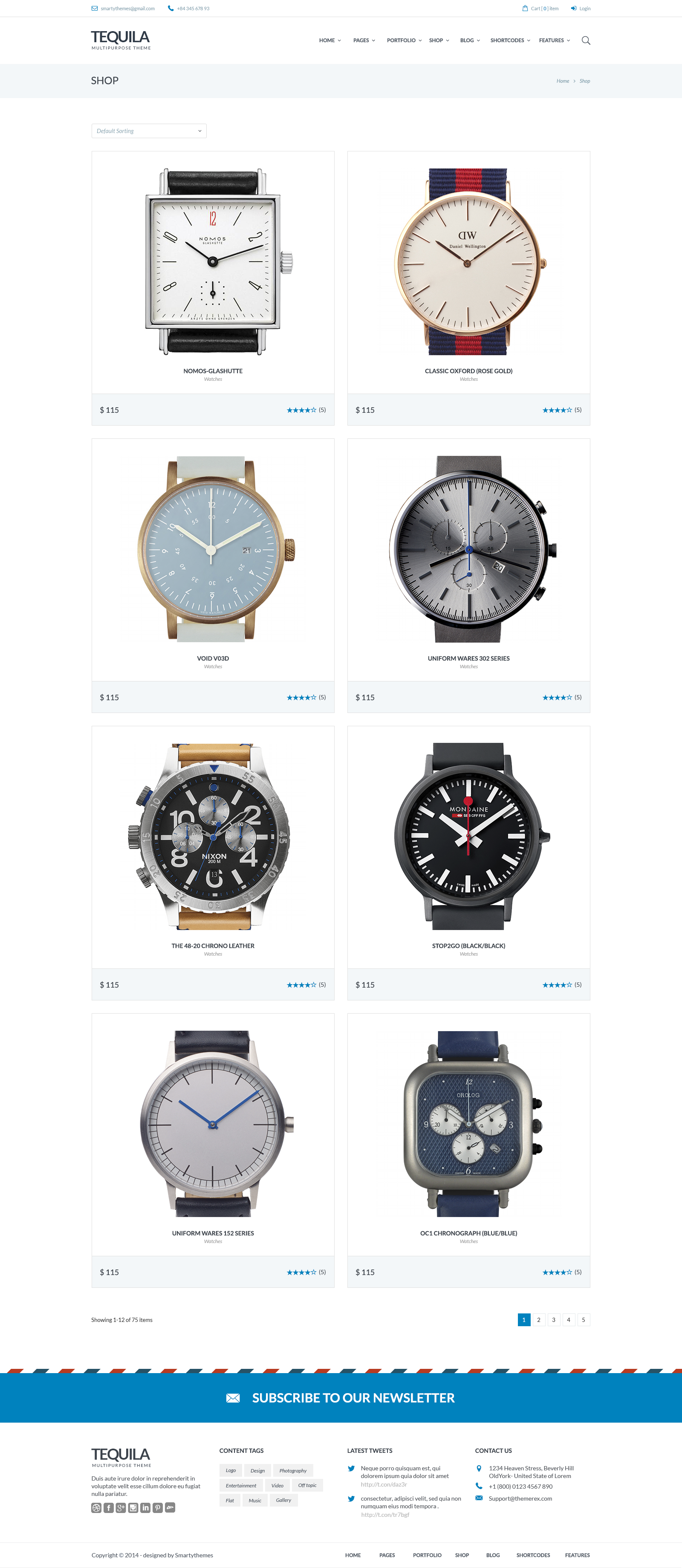Open the Blog menu in header
Image resolution: width=682 pixels, height=1568 pixels.
(x=470, y=40)
